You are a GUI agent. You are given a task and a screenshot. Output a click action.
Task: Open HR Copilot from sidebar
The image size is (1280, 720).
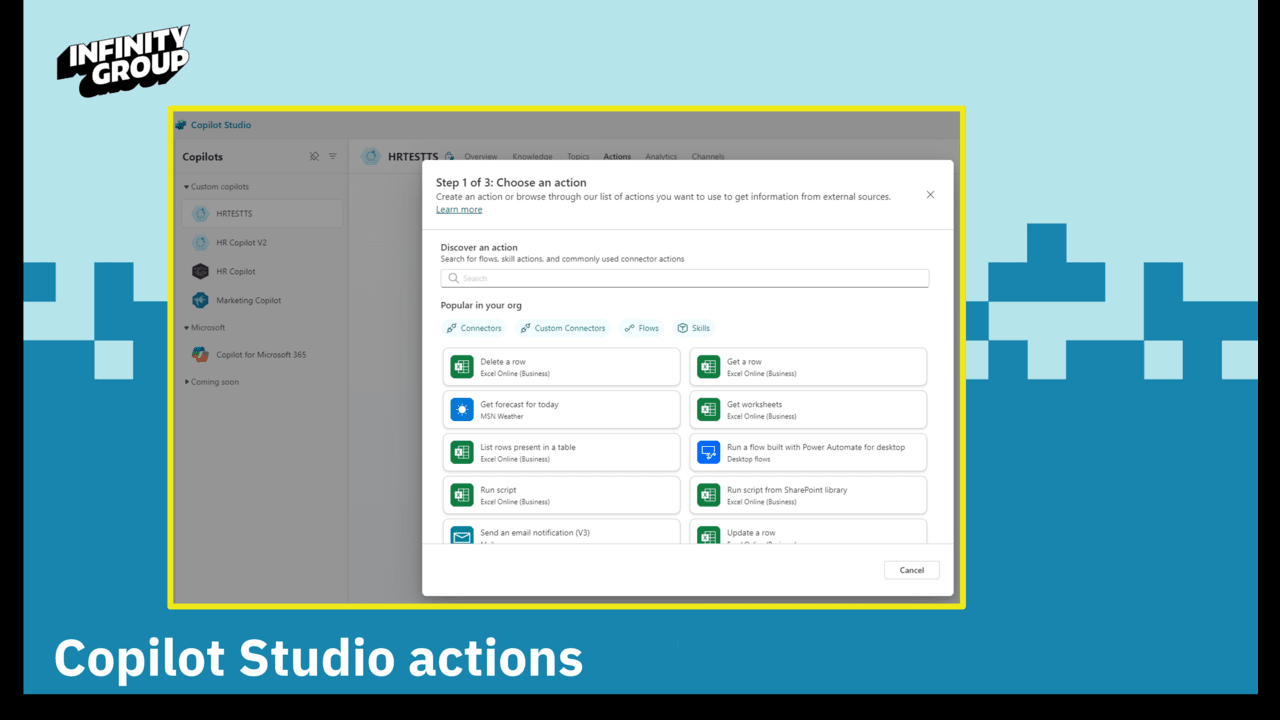(262, 271)
